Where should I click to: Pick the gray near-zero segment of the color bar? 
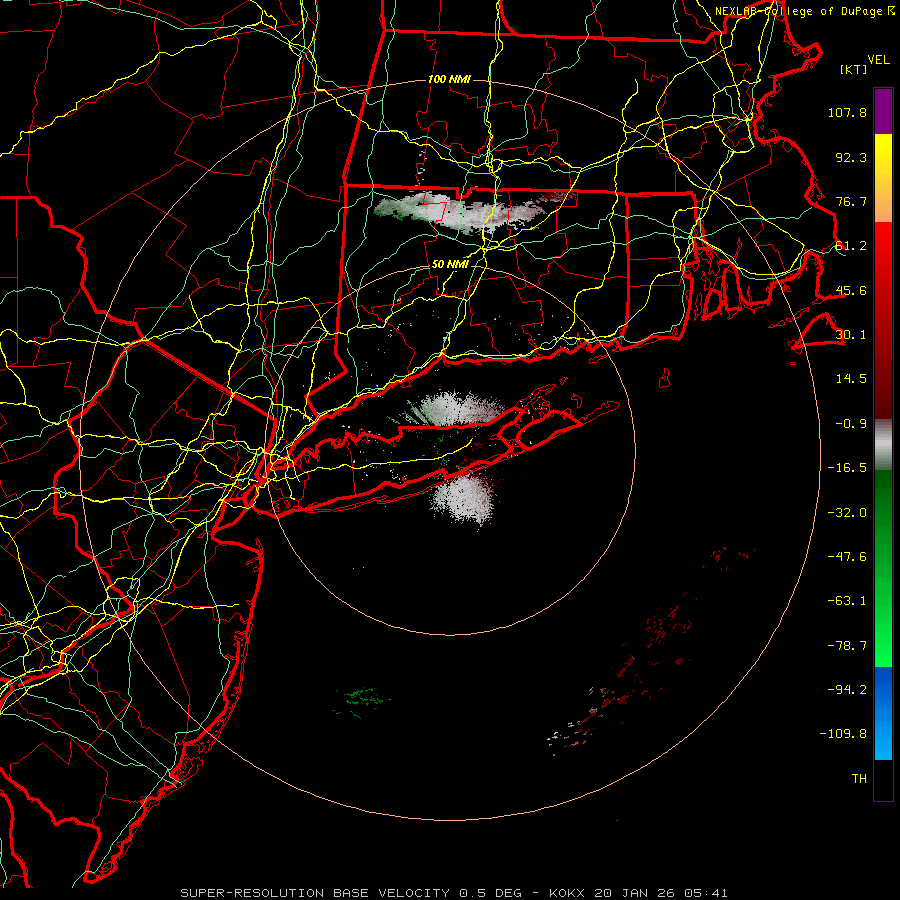tap(883, 443)
